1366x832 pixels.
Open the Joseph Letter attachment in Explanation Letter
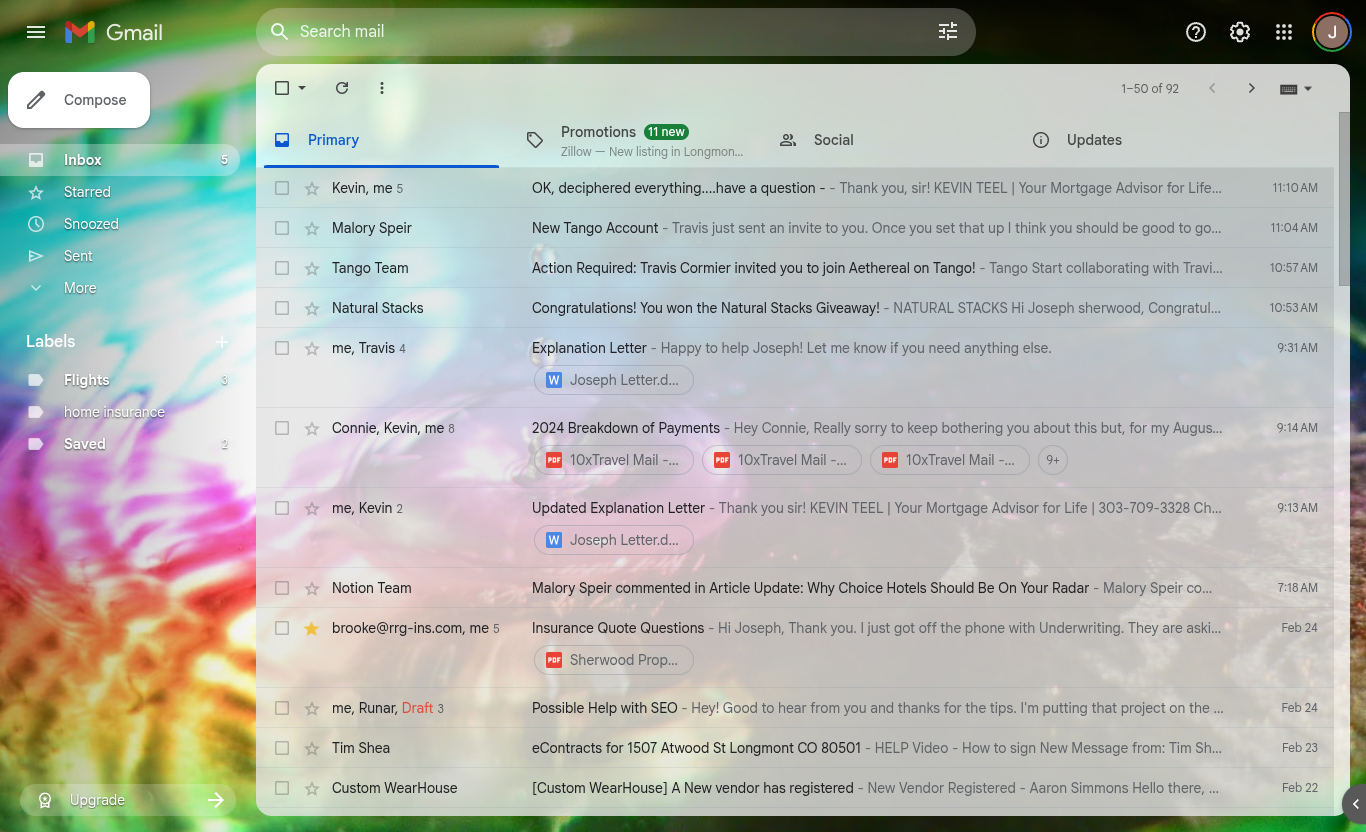pyautogui.click(x=614, y=380)
